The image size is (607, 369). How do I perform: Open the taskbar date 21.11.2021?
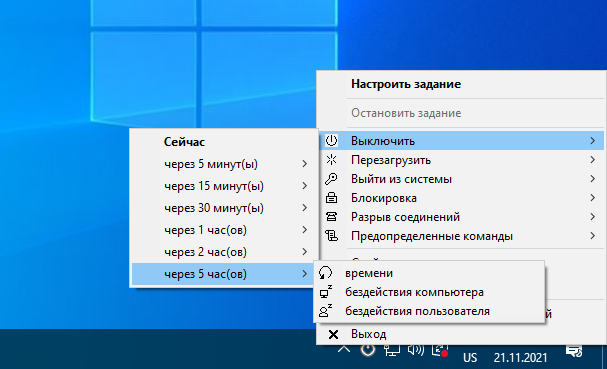520,357
